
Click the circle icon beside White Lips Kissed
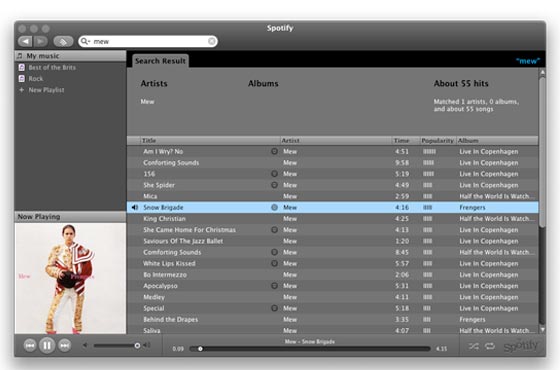tap(274, 263)
